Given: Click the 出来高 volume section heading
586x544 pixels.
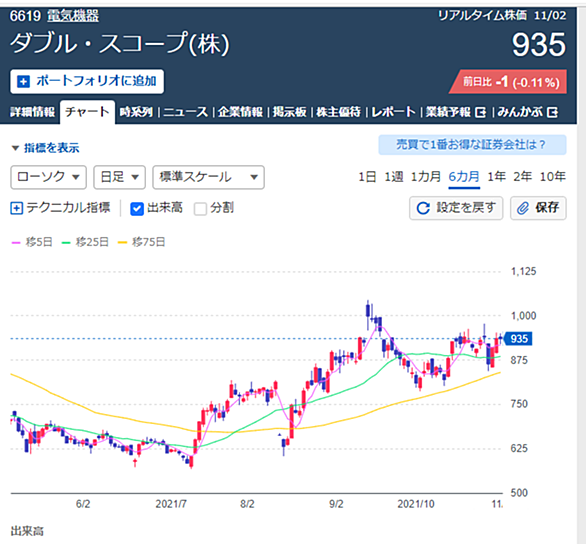Looking at the screenshot, I should pyautogui.click(x=27, y=531).
